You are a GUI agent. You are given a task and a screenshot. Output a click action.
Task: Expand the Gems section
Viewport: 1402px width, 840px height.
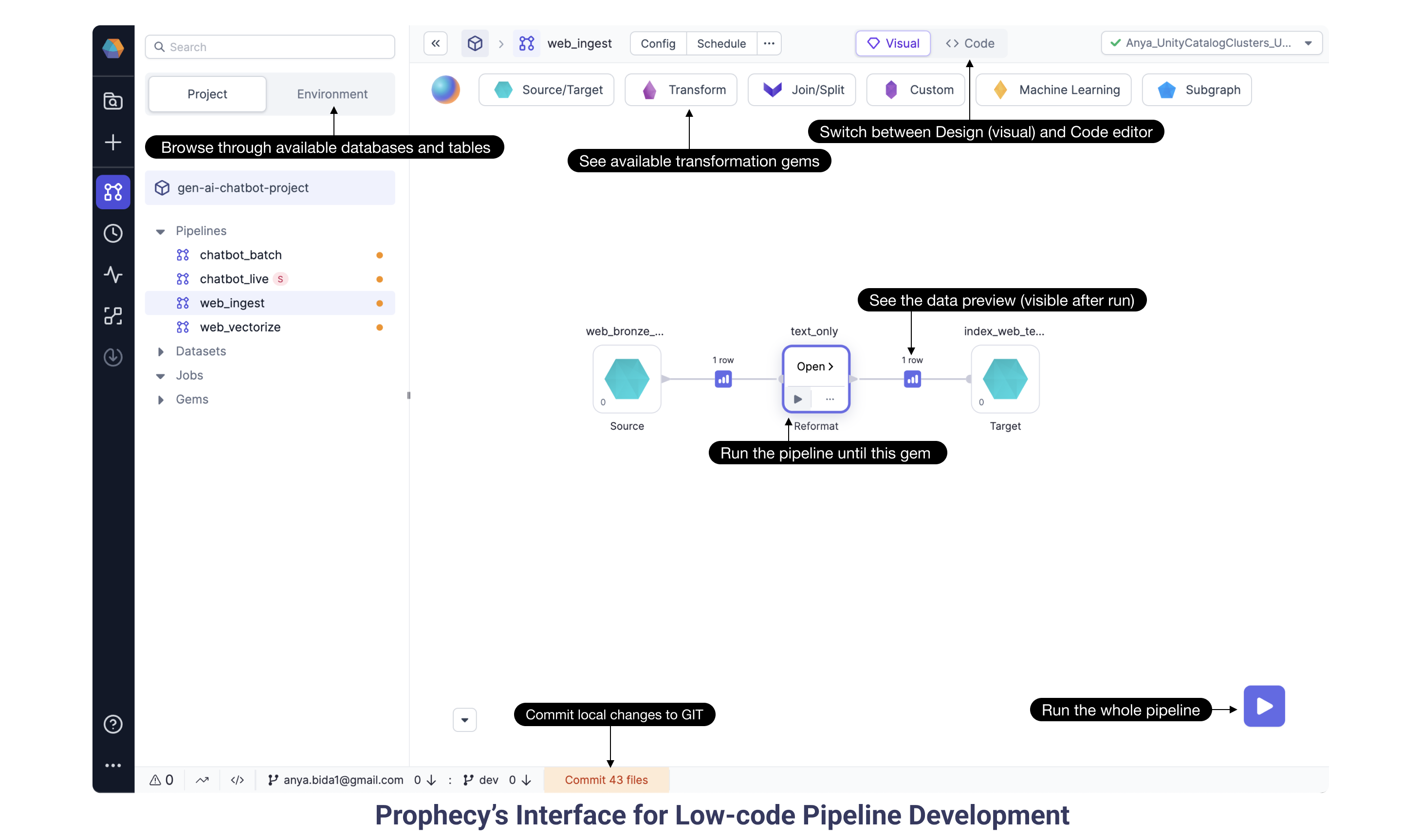click(x=163, y=399)
